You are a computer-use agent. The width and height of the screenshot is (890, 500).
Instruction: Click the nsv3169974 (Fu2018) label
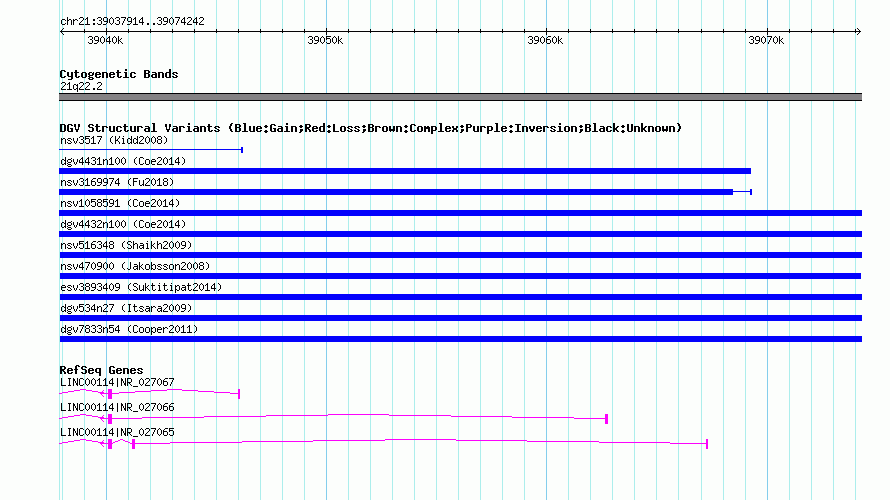pos(117,182)
